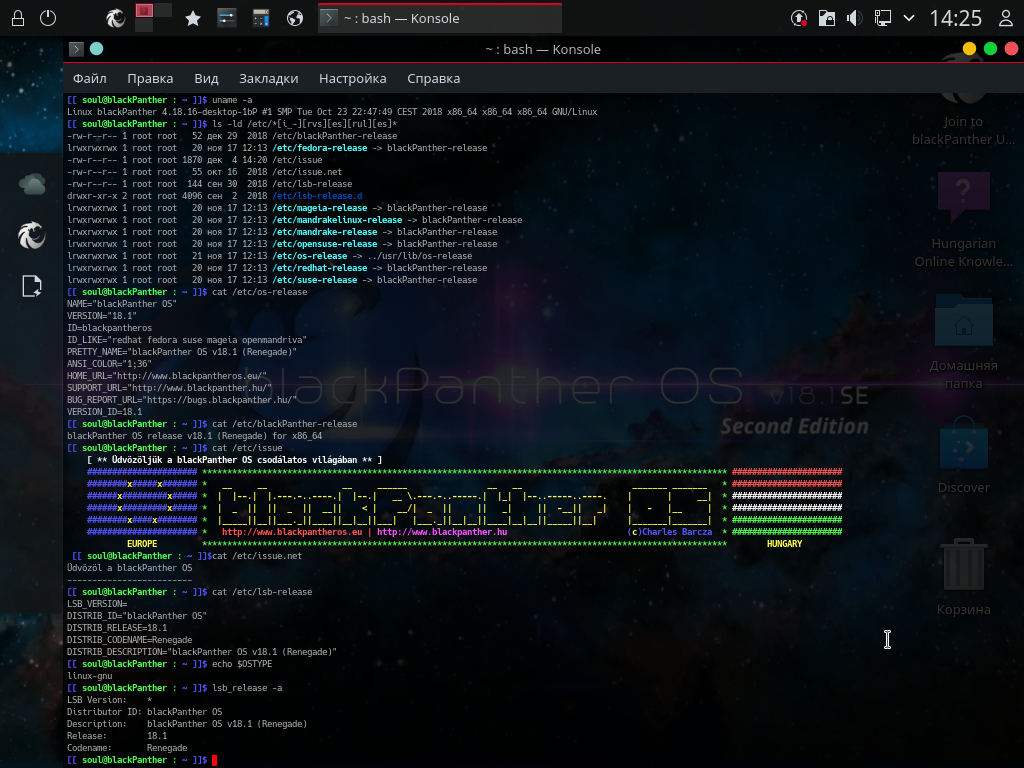Click the Konsole task button in panel
This screenshot has width=1024, height=768.
[x=440, y=18]
